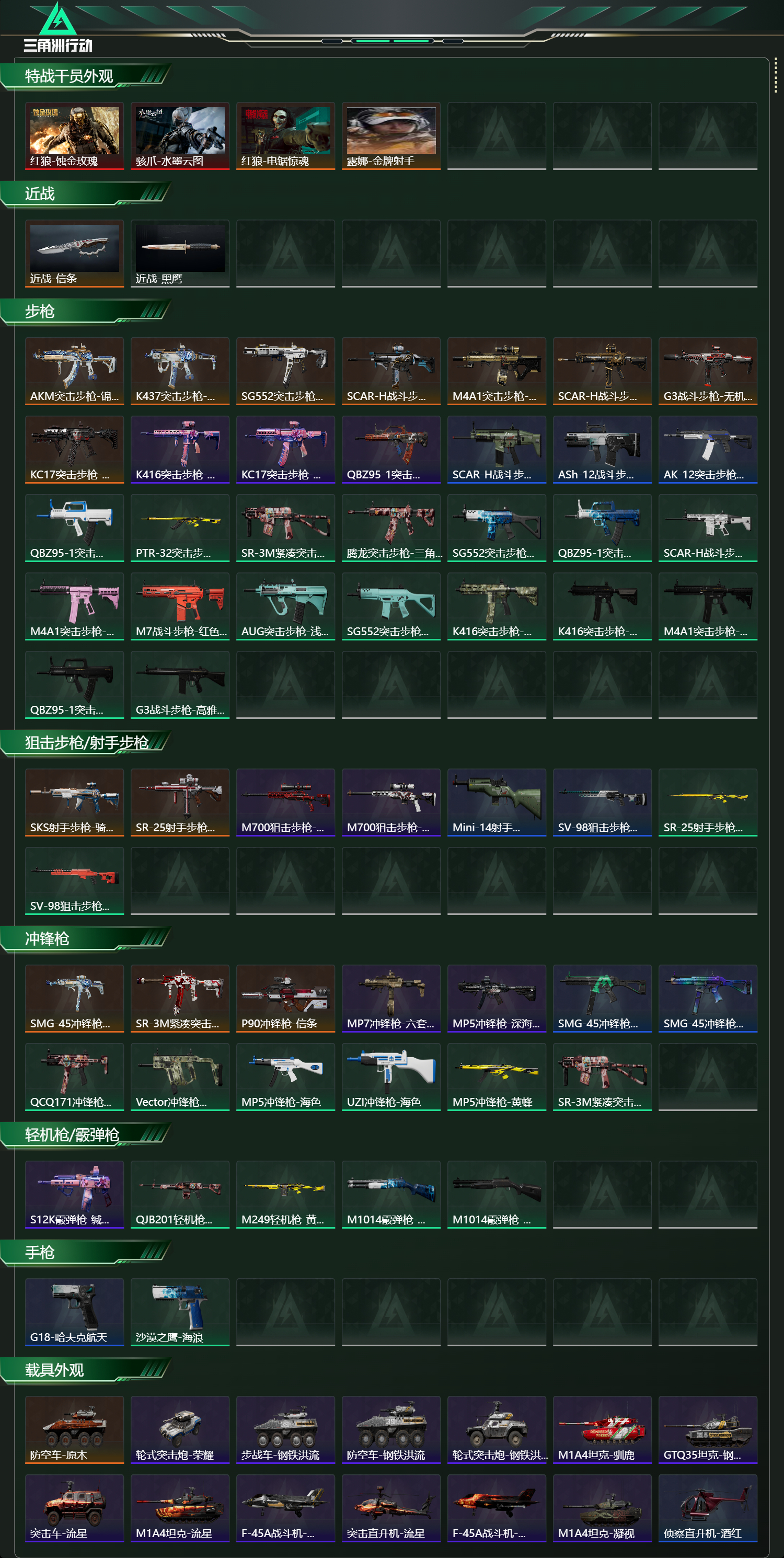
Task: Click the M7战斗步枪-红色 rifle icon
Action: [180, 606]
